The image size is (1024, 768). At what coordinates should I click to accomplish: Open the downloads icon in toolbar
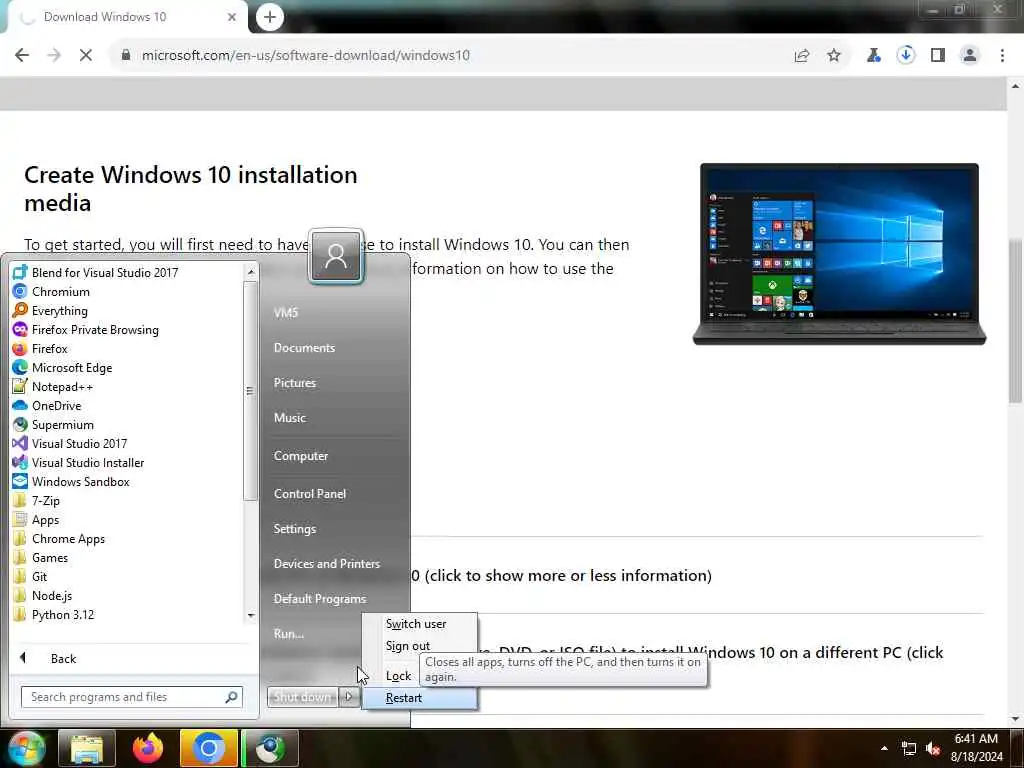(x=906, y=55)
